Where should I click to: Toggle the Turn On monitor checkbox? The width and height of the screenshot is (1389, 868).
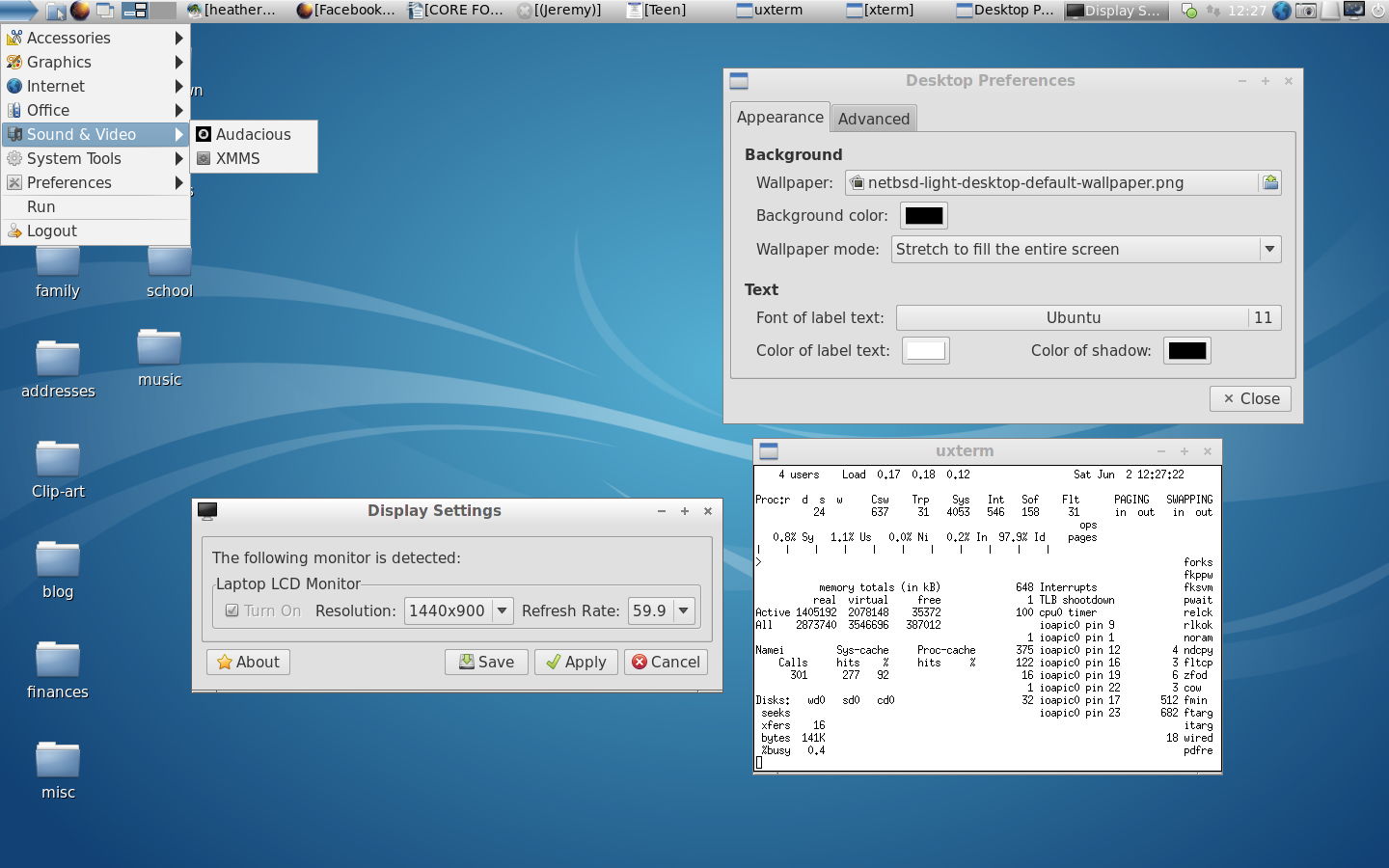232,610
